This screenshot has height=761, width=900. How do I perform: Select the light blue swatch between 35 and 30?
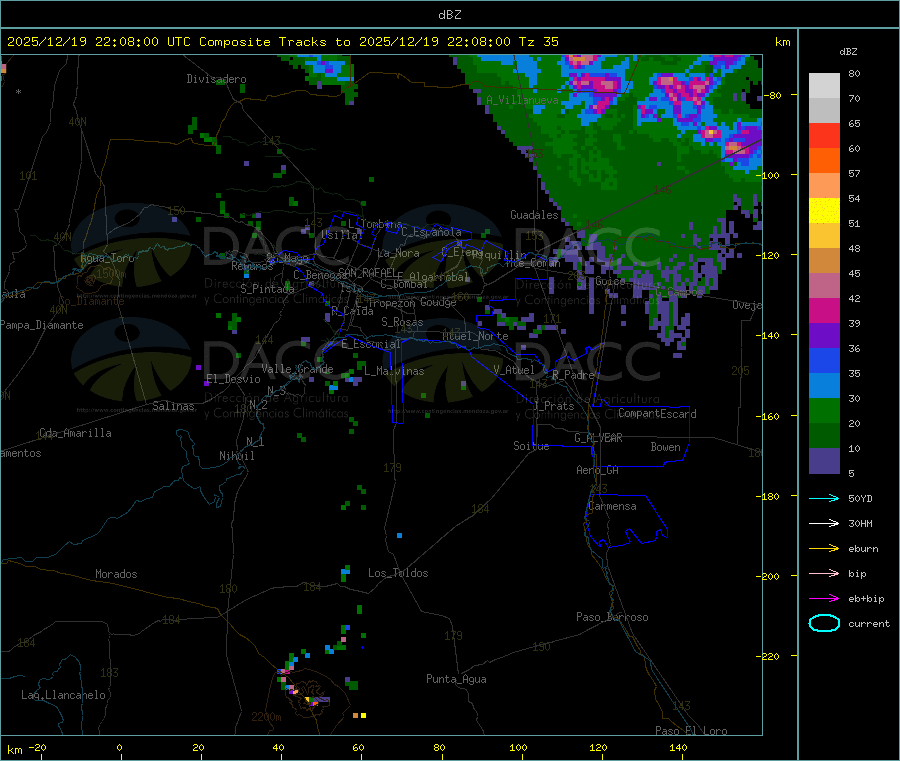[x=824, y=386]
